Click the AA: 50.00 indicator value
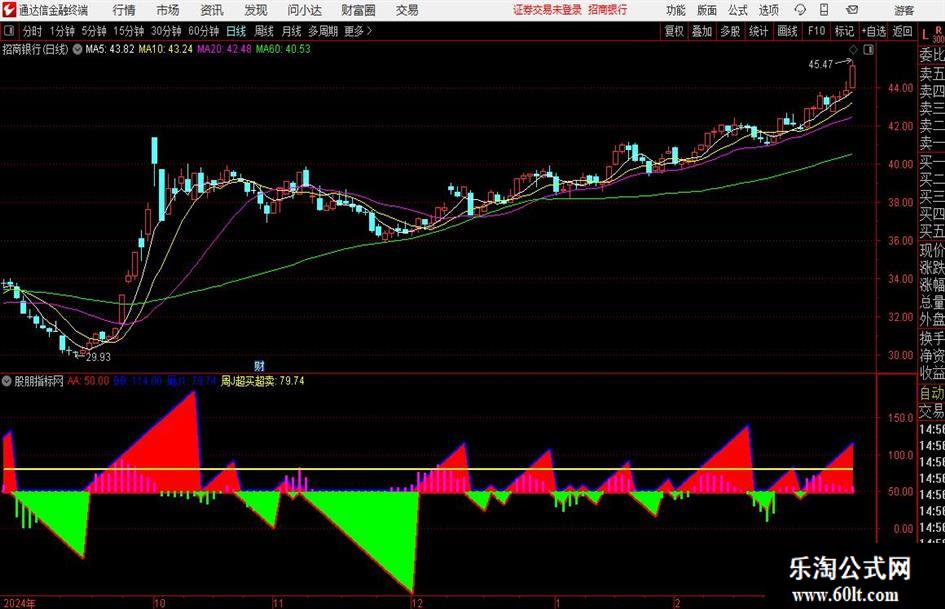Image resolution: width=945 pixels, height=609 pixels. click(88, 381)
